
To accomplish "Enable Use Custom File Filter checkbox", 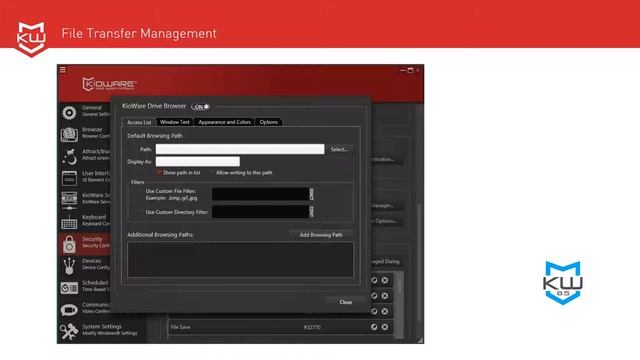I will point(141,191).
